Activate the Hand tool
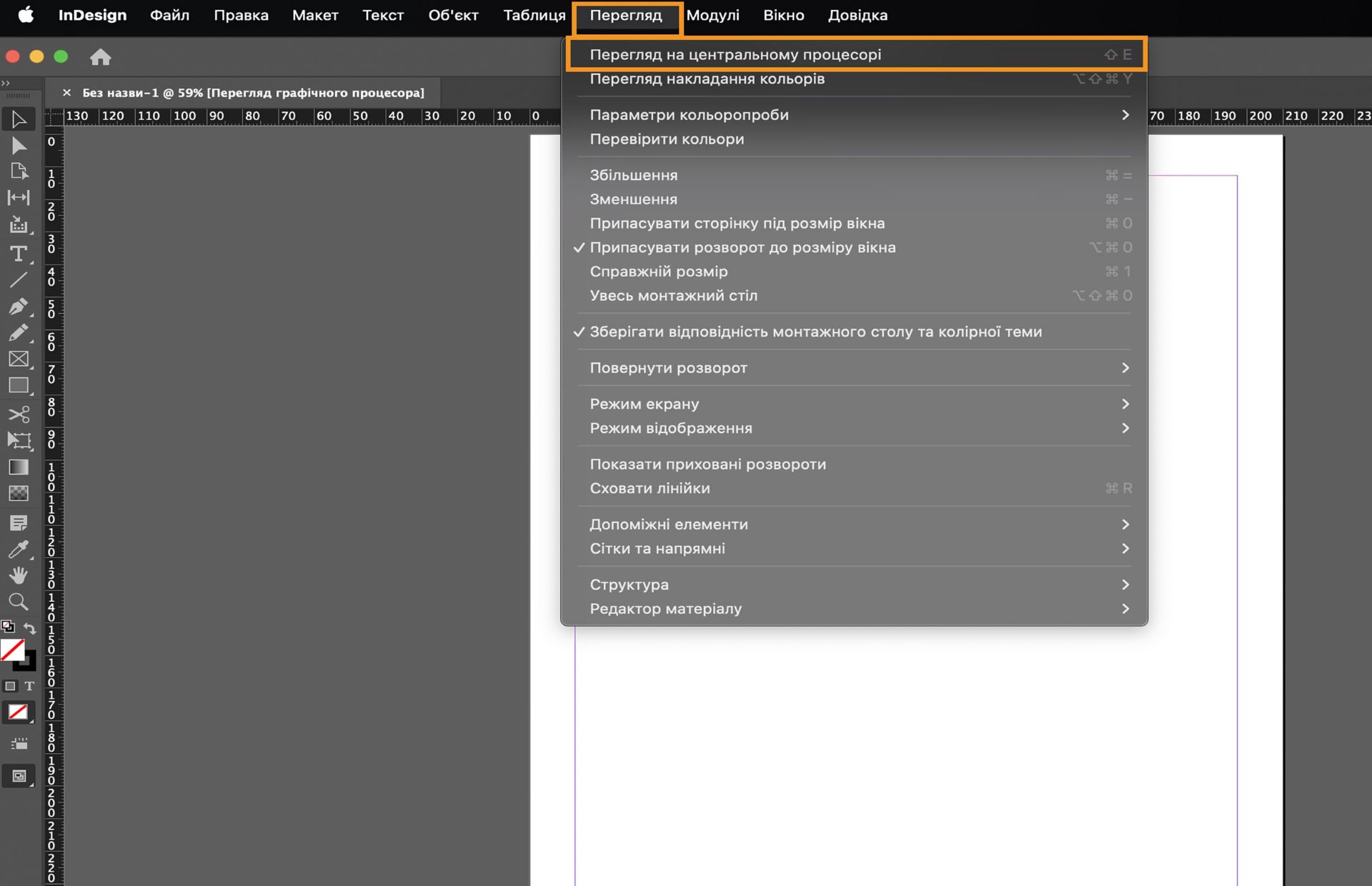This screenshot has height=886, width=1372. point(19,575)
